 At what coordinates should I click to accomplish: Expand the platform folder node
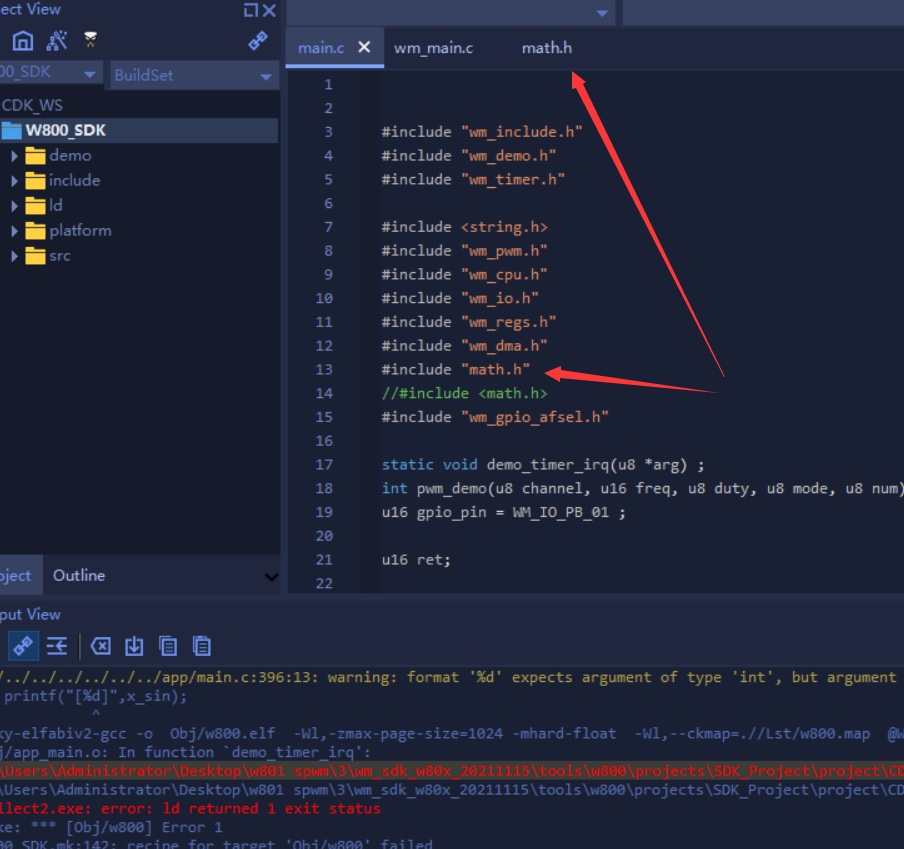click(15, 231)
